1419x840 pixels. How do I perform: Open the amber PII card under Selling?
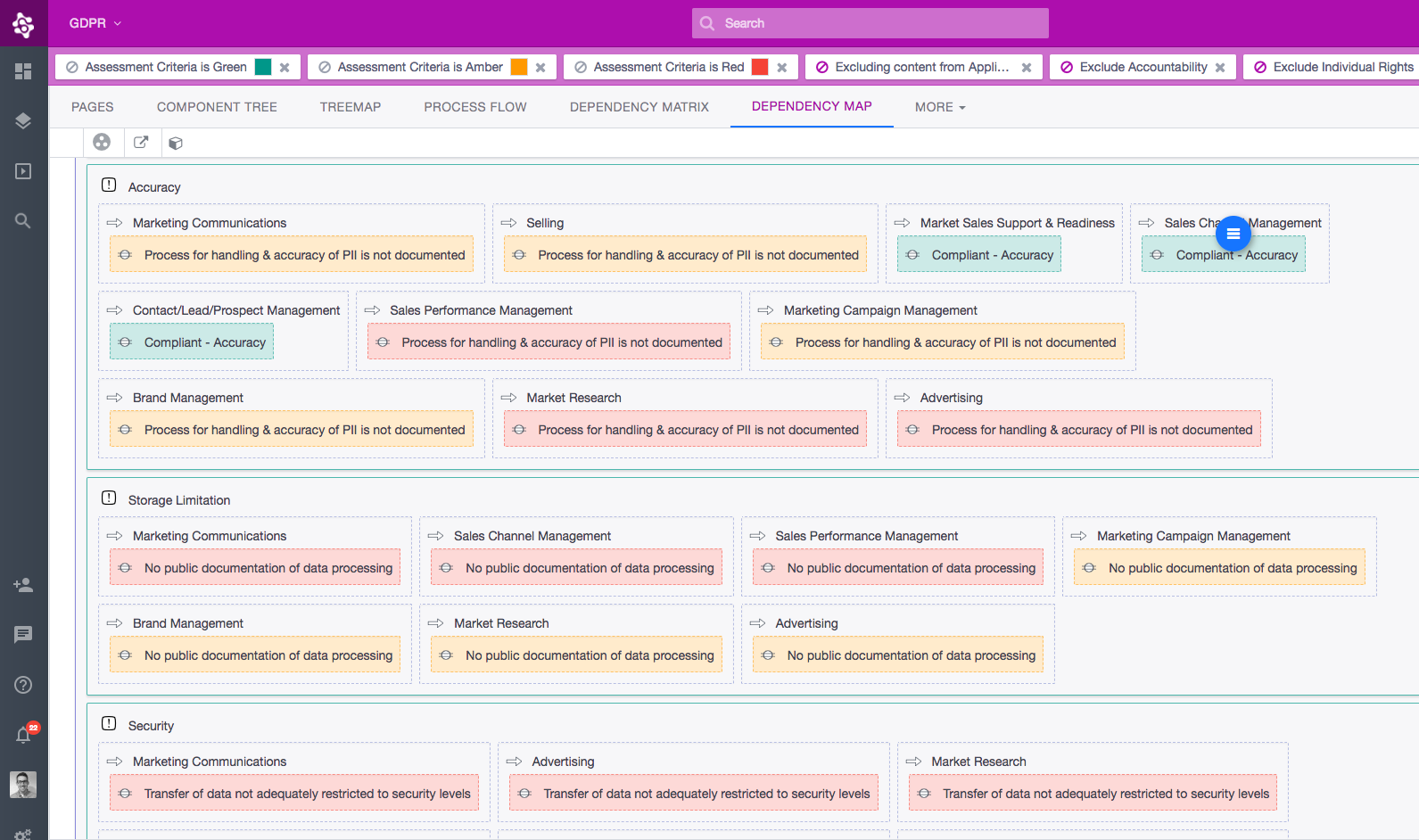pyautogui.click(x=685, y=254)
